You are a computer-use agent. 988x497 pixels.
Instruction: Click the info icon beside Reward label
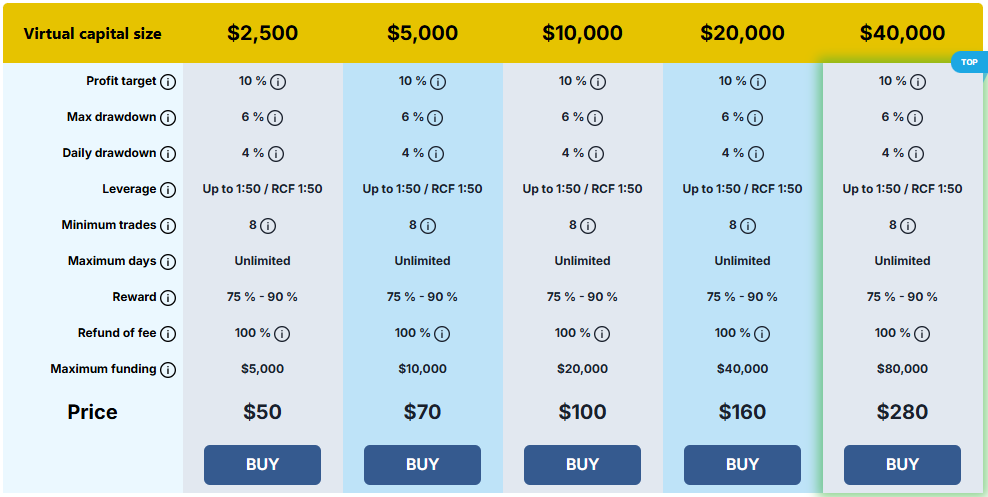[168, 298]
